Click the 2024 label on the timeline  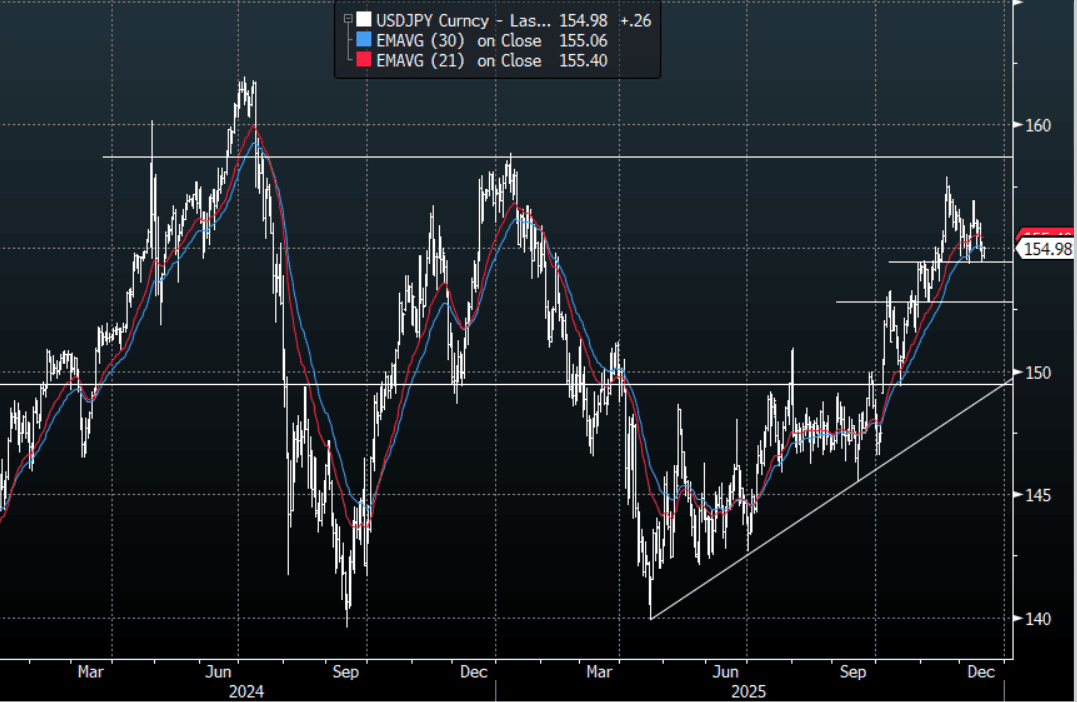(246, 690)
